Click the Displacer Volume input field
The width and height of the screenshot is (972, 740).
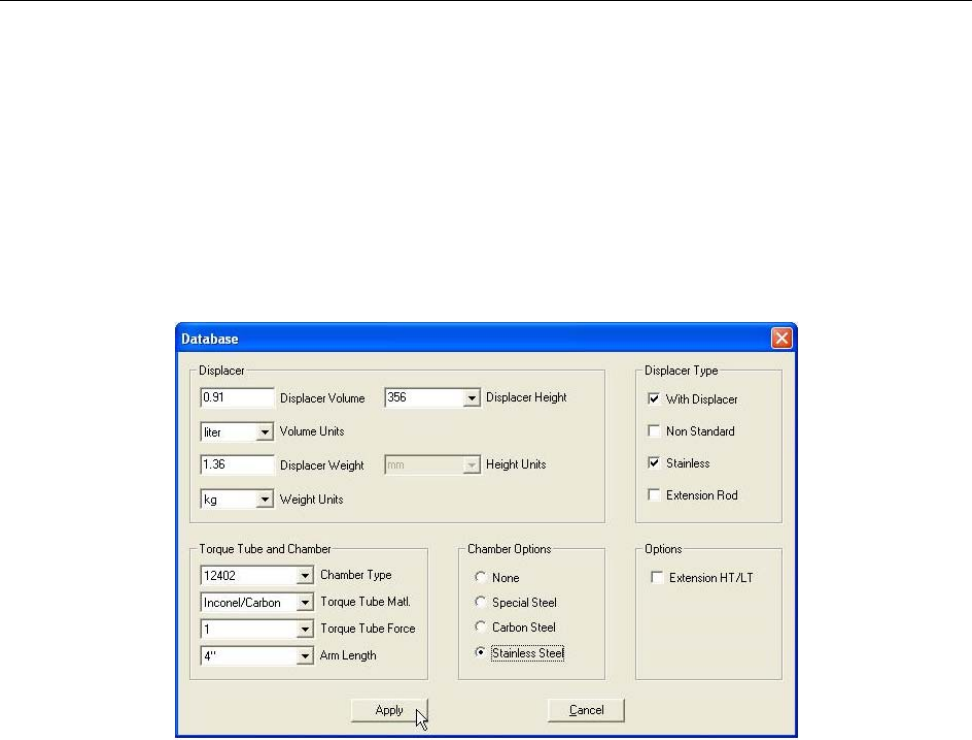237,397
